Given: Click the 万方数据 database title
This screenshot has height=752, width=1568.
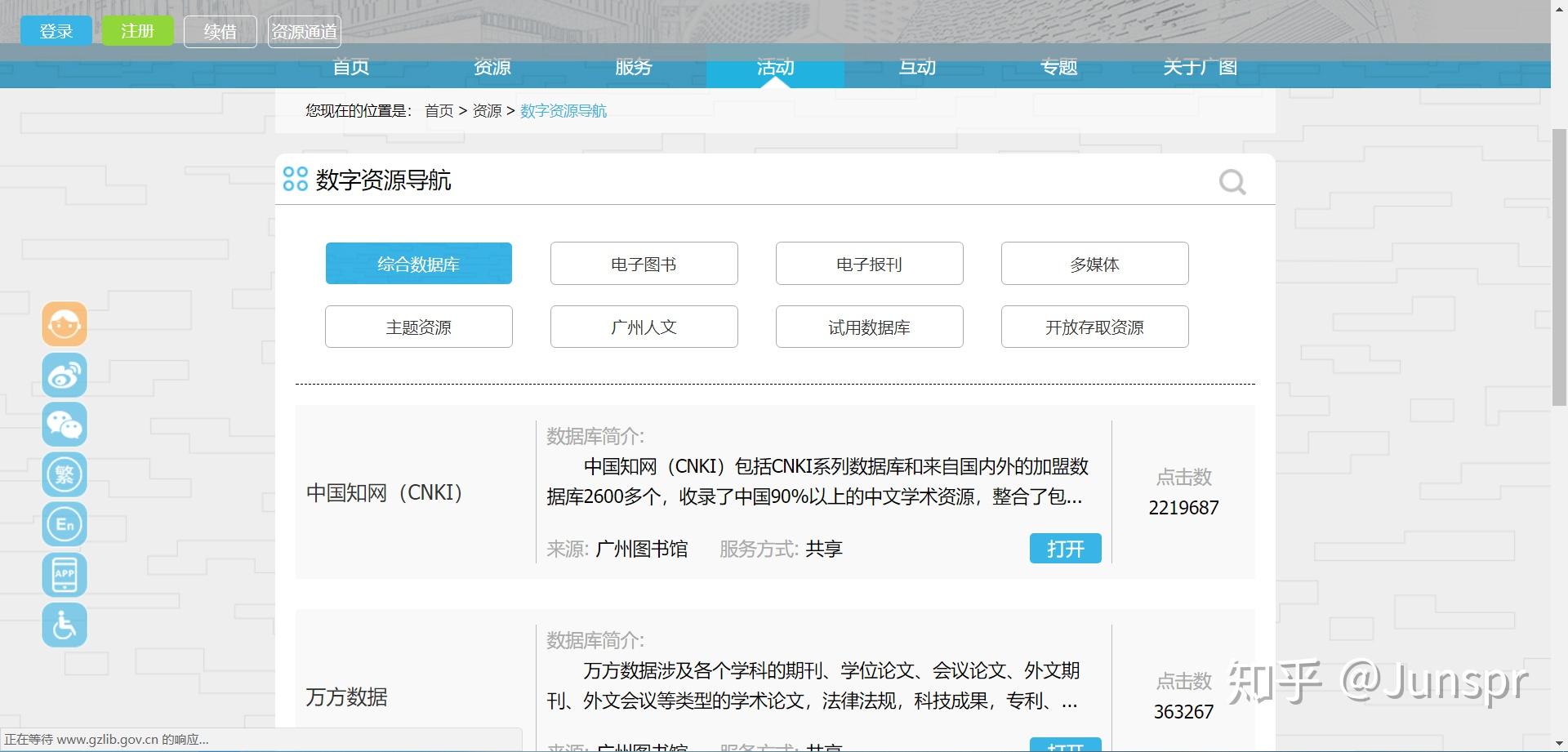Looking at the screenshot, I should (x=346, y=697).
